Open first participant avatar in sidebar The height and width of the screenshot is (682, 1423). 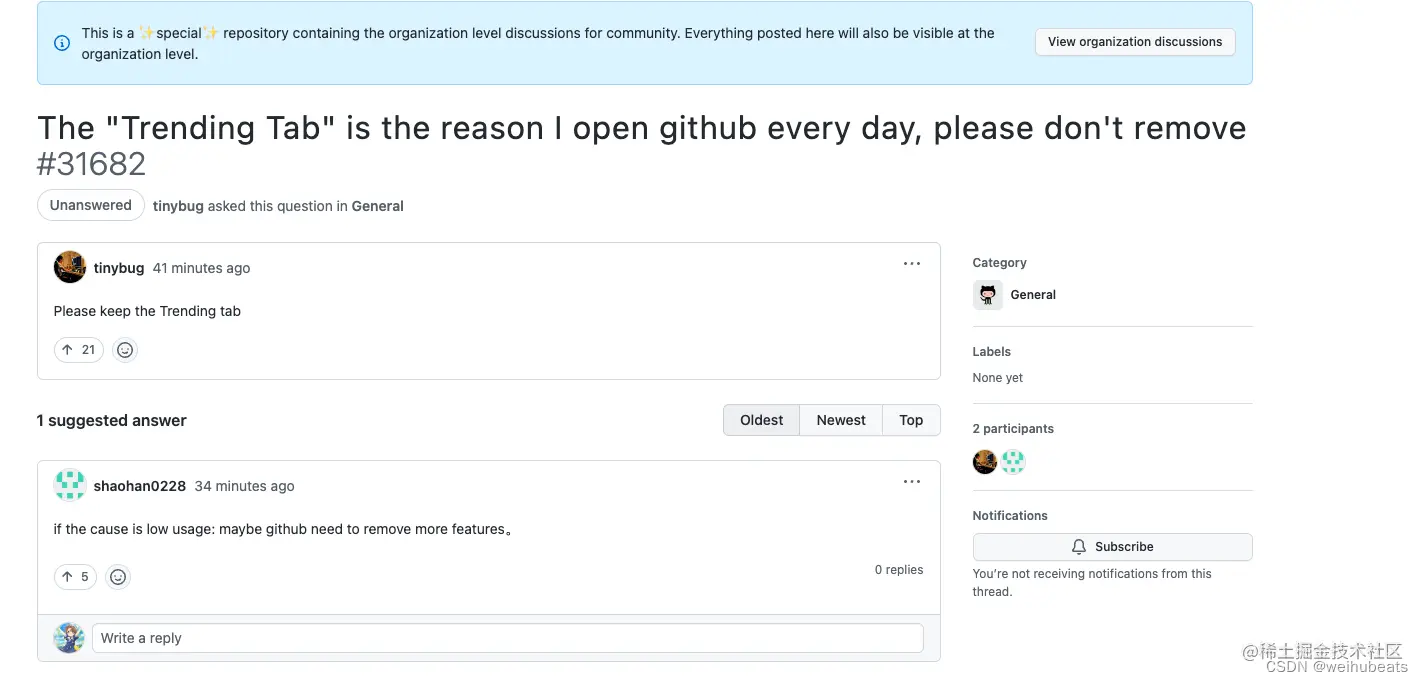point(985,462)
